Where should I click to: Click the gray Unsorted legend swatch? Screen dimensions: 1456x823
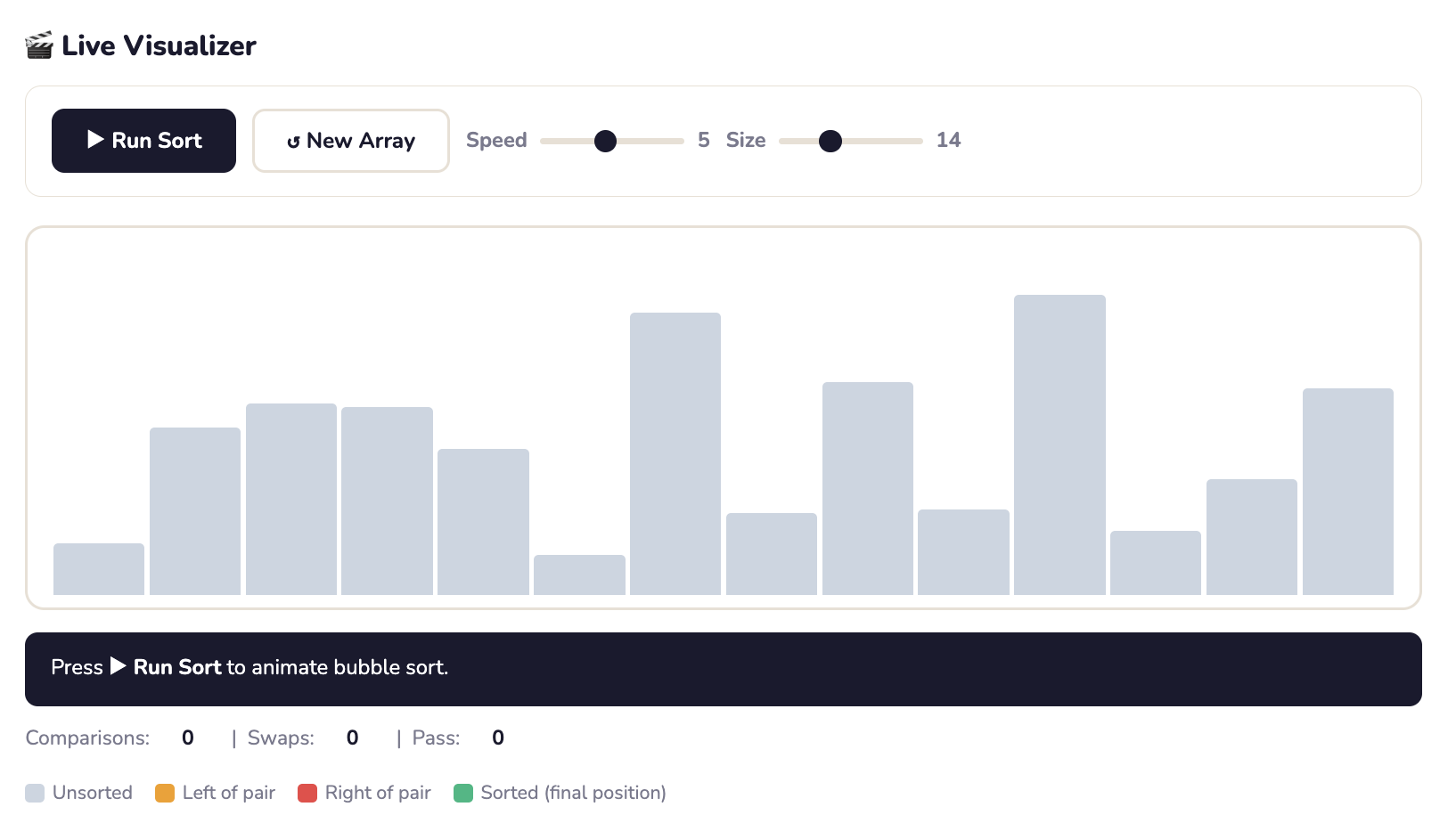click(x=35, y=793)
